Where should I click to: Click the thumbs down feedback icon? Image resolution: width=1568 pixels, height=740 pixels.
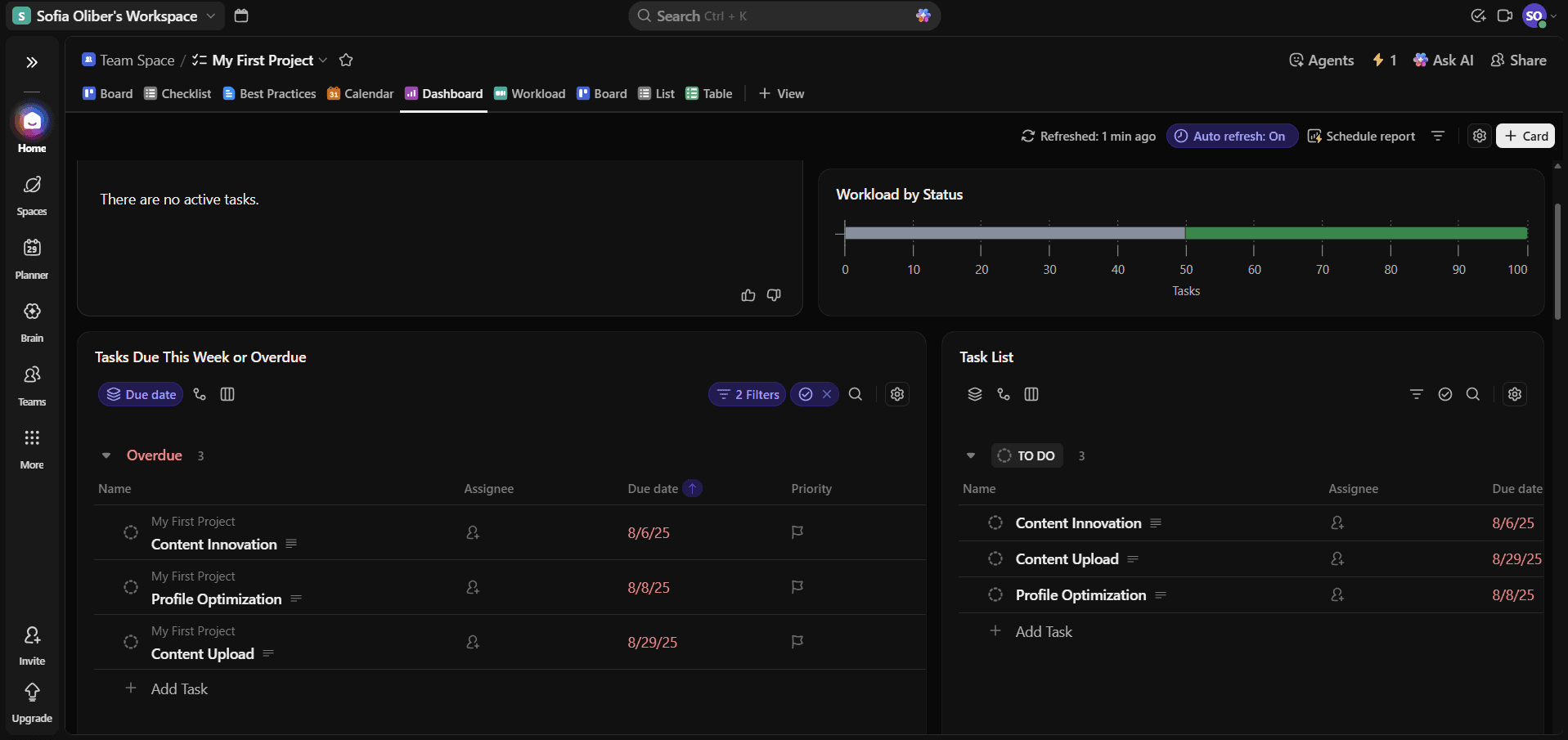pyautogui.click(x=774, y=295)
